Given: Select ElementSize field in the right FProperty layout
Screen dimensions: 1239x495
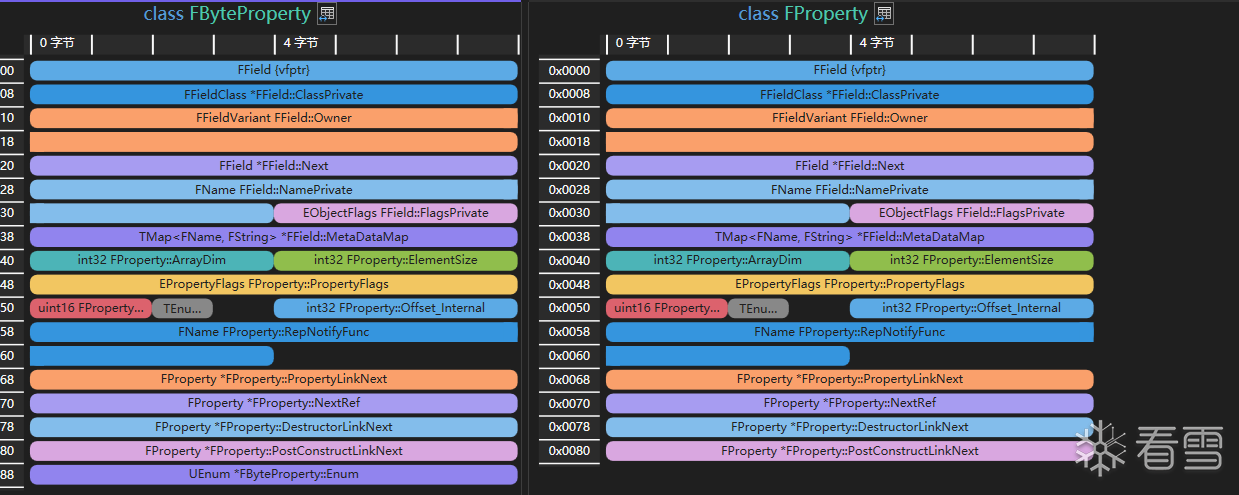Looking at the screenshot, I should [x=971, y=260].
